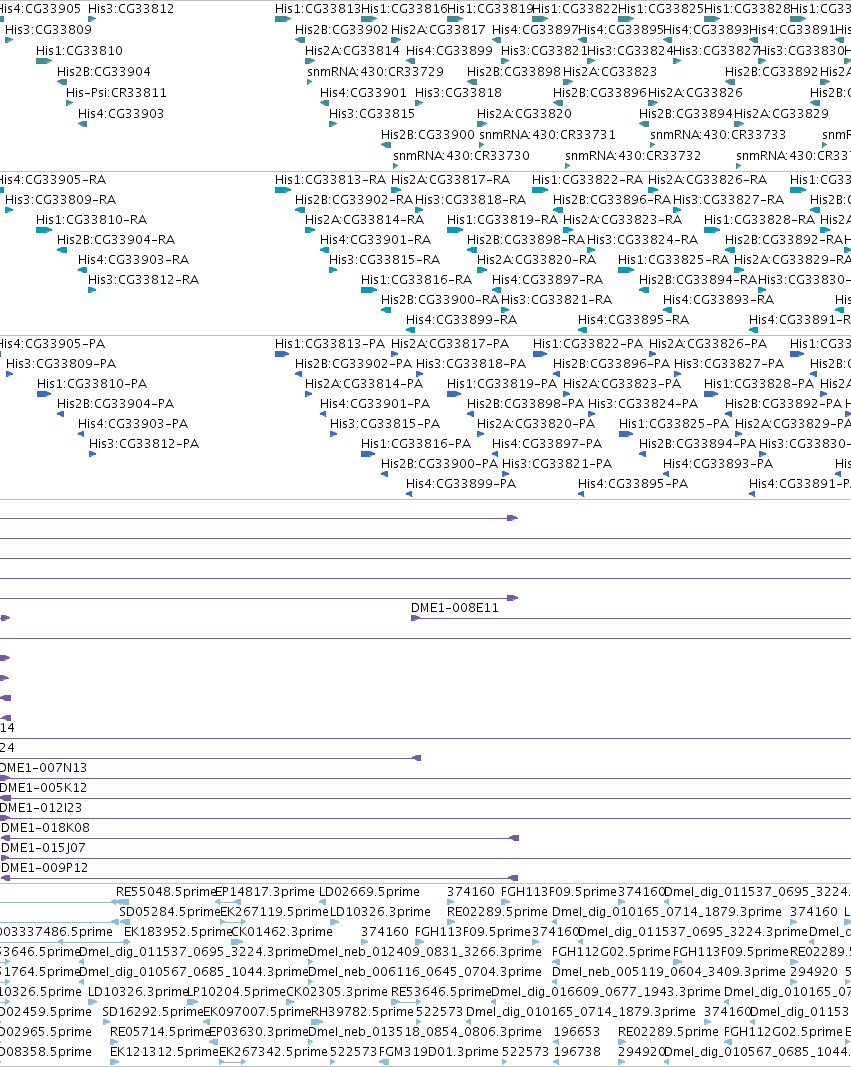The width and height of the screenshot is (851, 1067).
Task: Open EST RH39782.5prime label
Action: tap(363, 1012)
